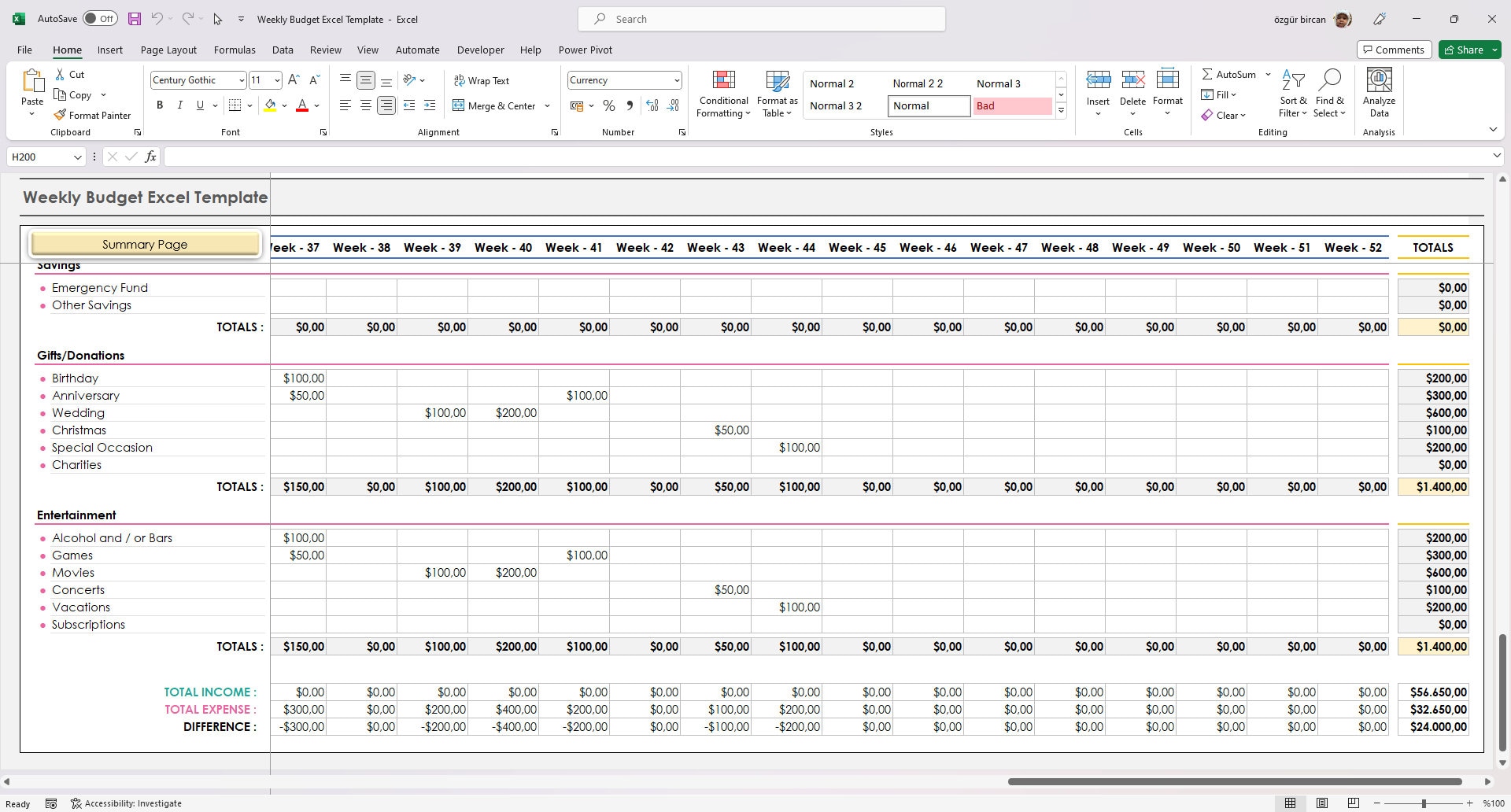Screen dimensions: 1511x812
Task: Apply Percent Style number formatting
Action: 608,105
